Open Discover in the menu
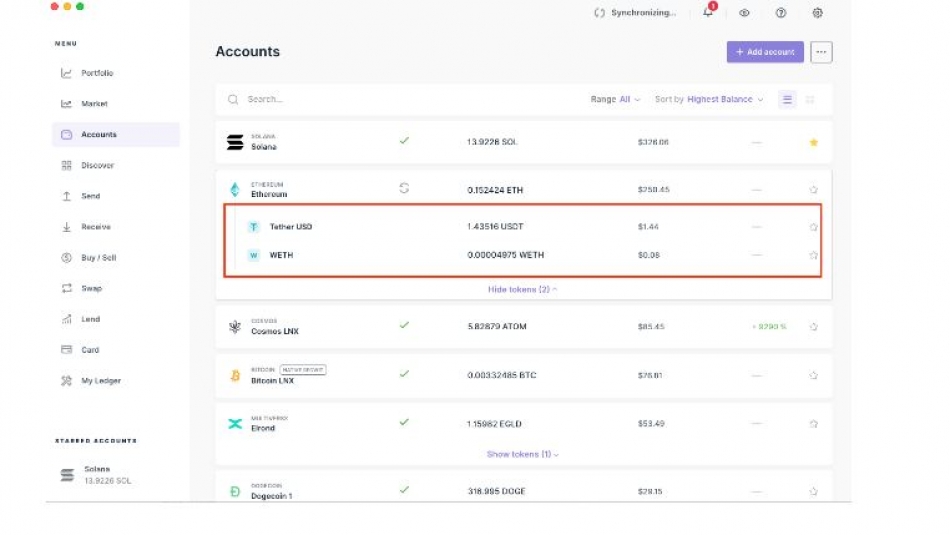Screen dimensions: 950x535 tap(115, 165)
